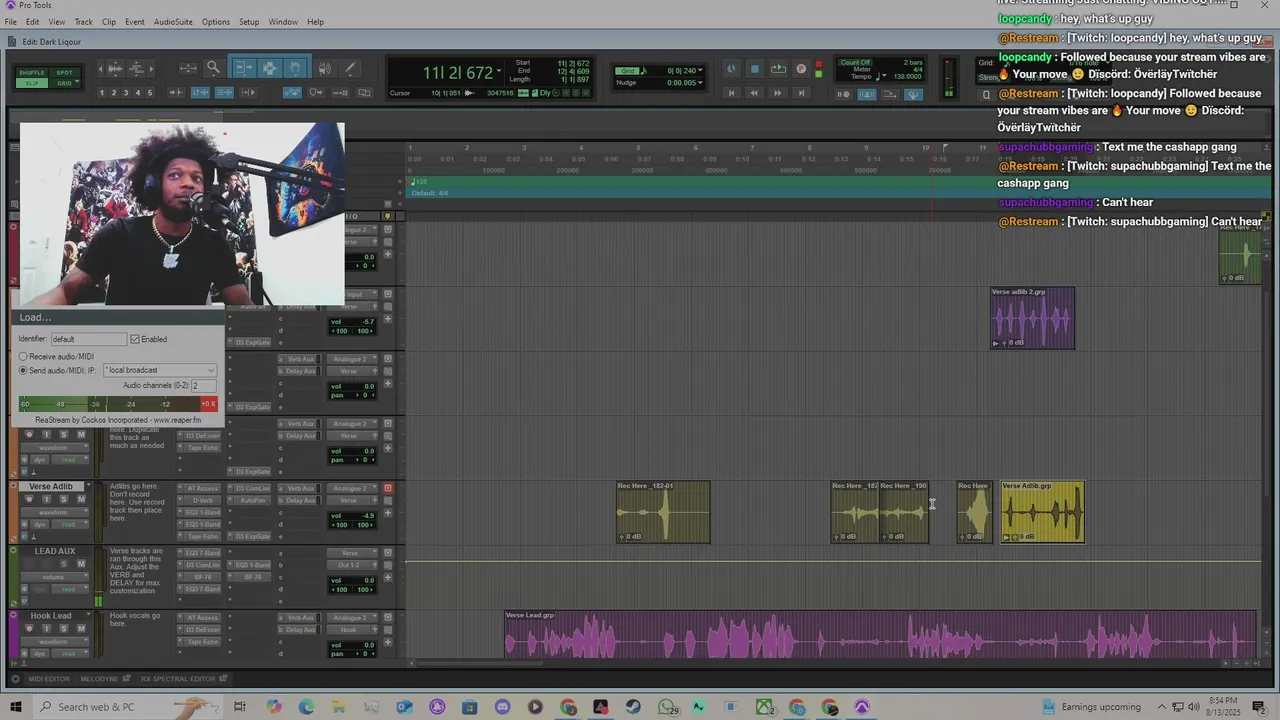The width and height of the screenshot is (1280, 720).
Task: Select the Verse adlib 2.grp clip
Action: 1032,318
